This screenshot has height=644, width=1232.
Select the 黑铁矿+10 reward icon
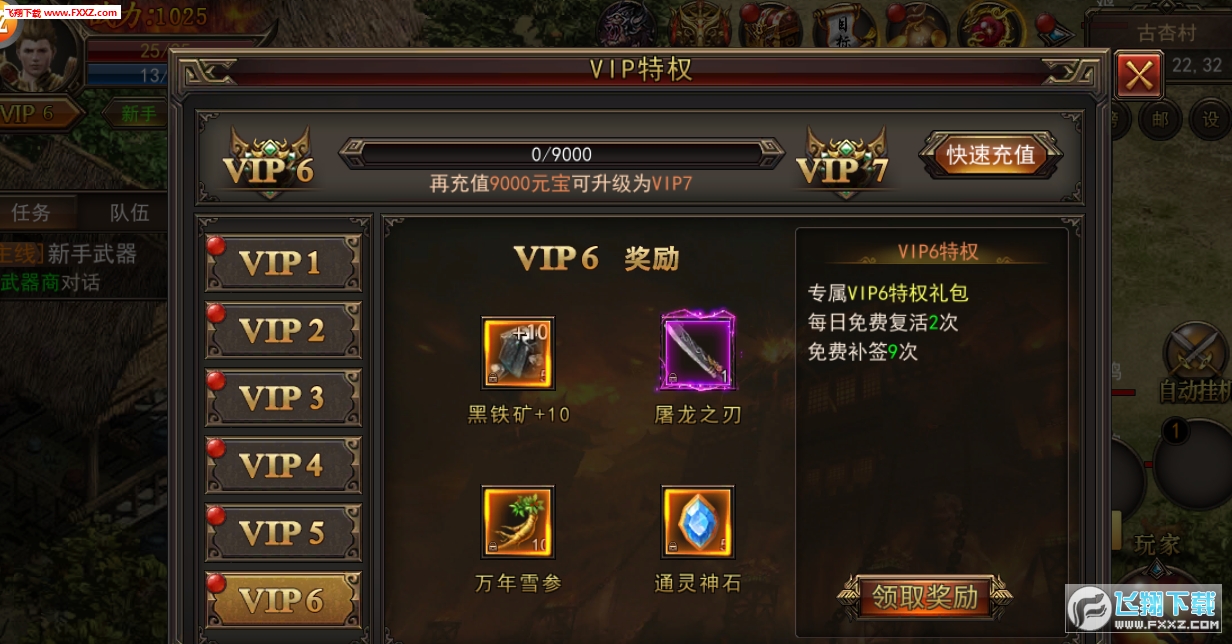pyautogui.click(x=518, y=352)
